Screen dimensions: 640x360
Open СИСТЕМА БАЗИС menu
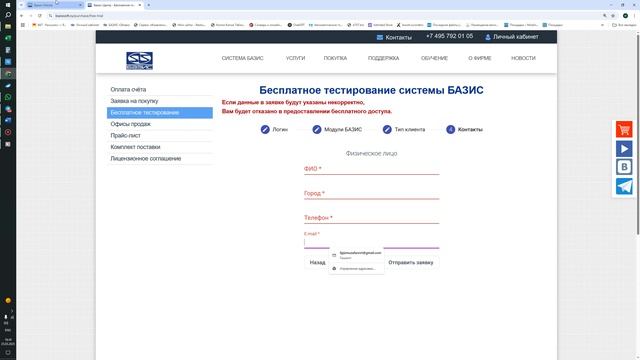[242, 58]
